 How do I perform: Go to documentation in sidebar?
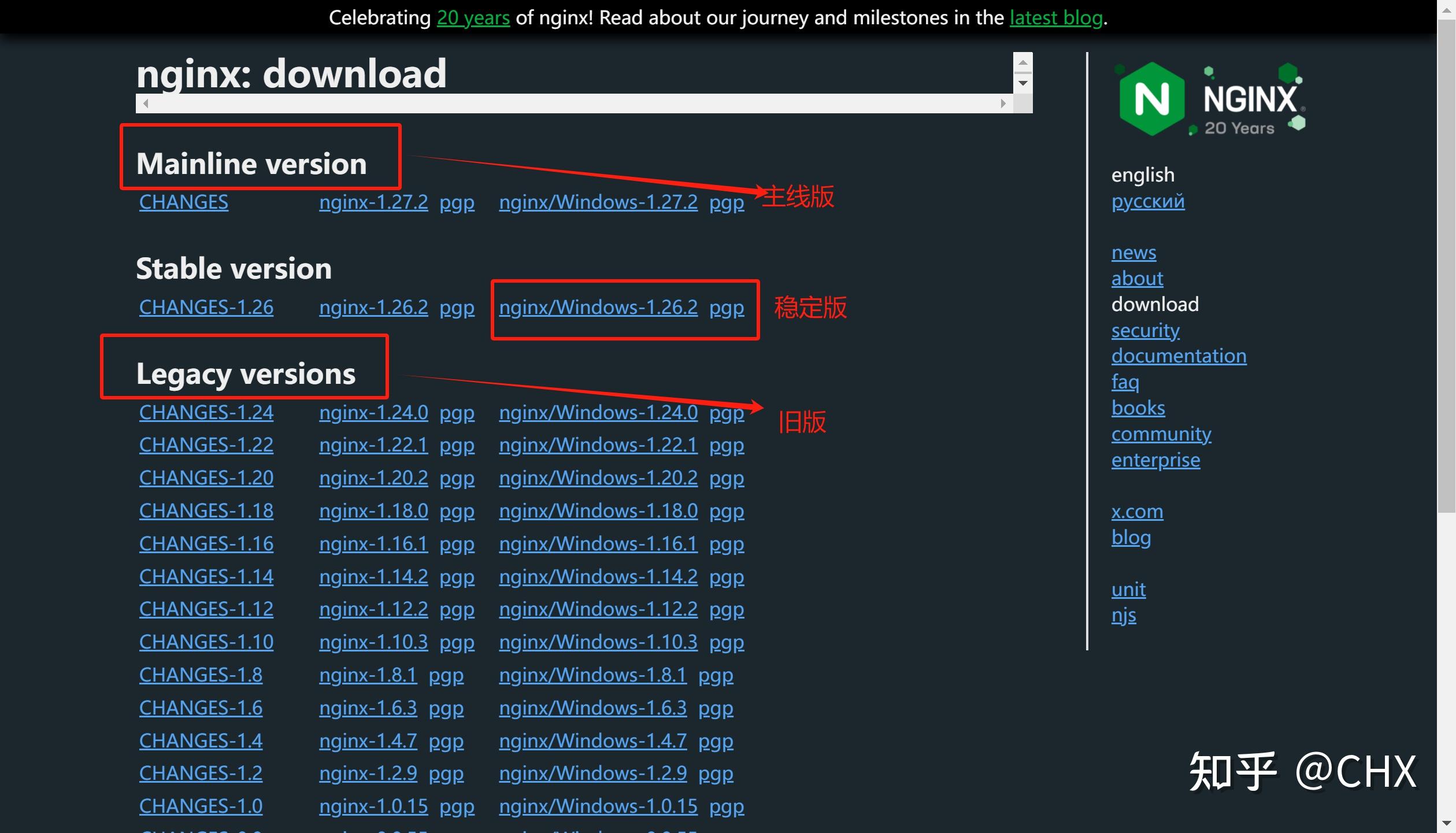tap(1178, 356)
